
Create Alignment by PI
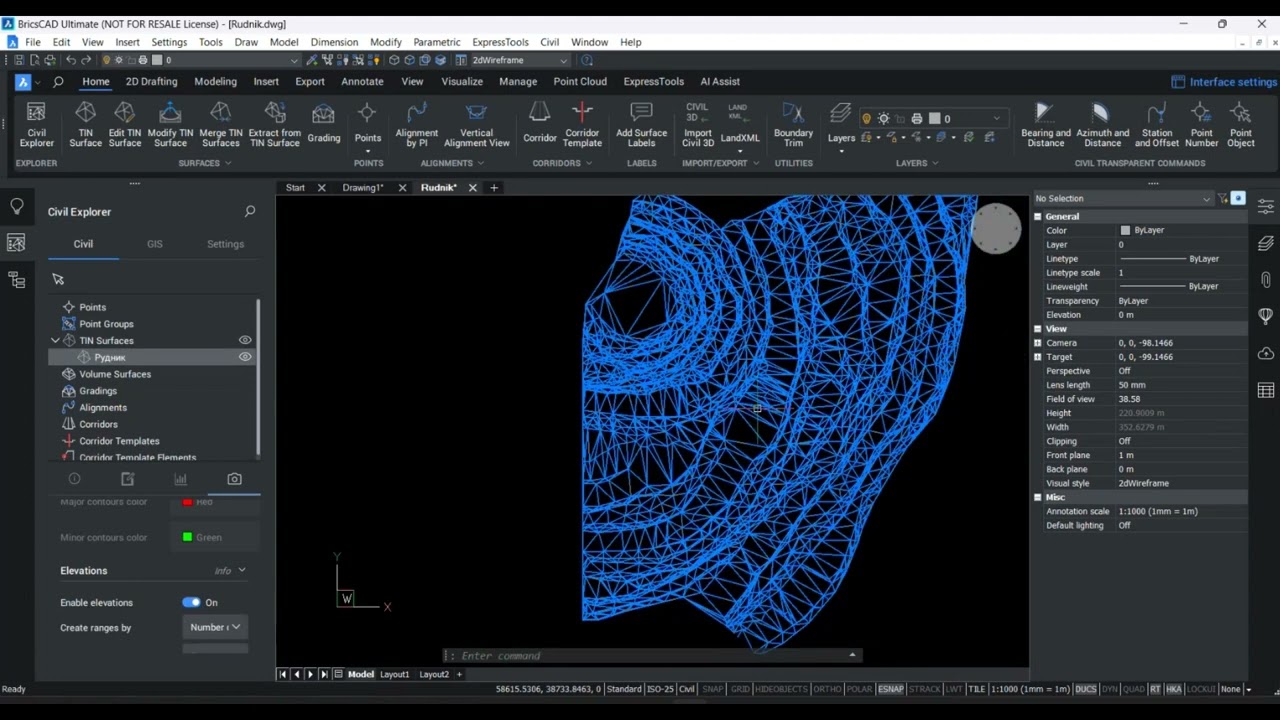(x=417, y=124)
